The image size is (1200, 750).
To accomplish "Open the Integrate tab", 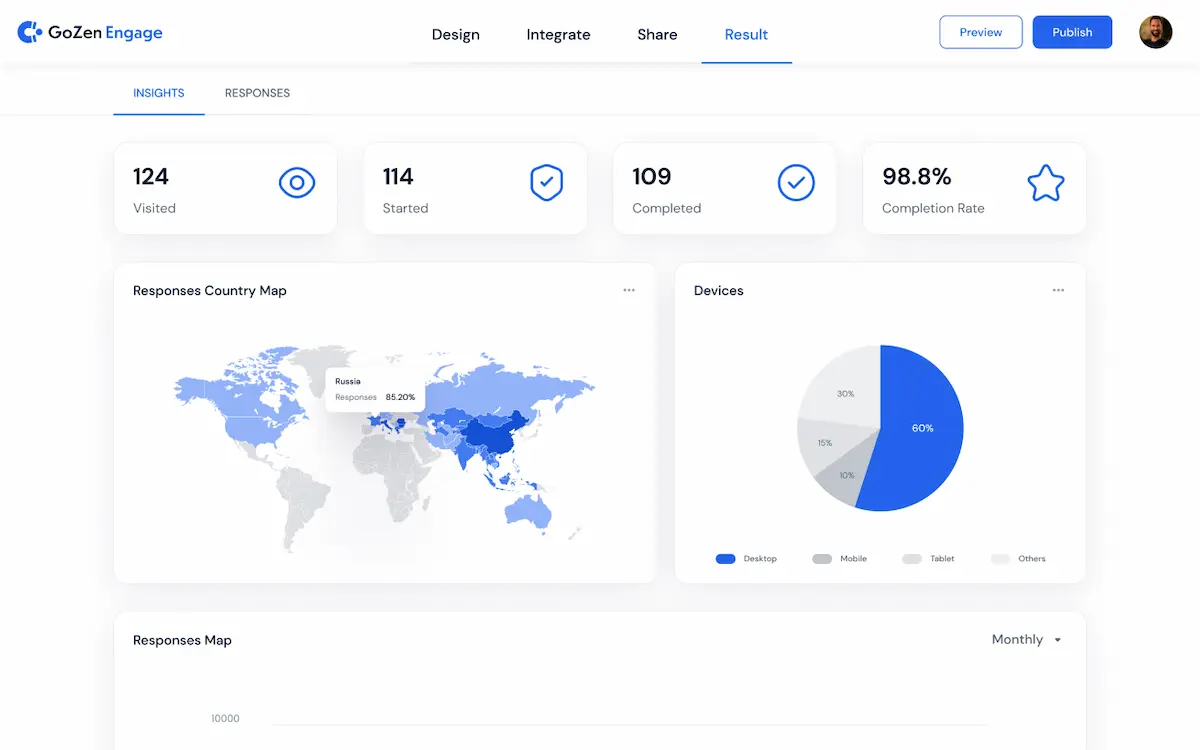I will coord(557,34).
